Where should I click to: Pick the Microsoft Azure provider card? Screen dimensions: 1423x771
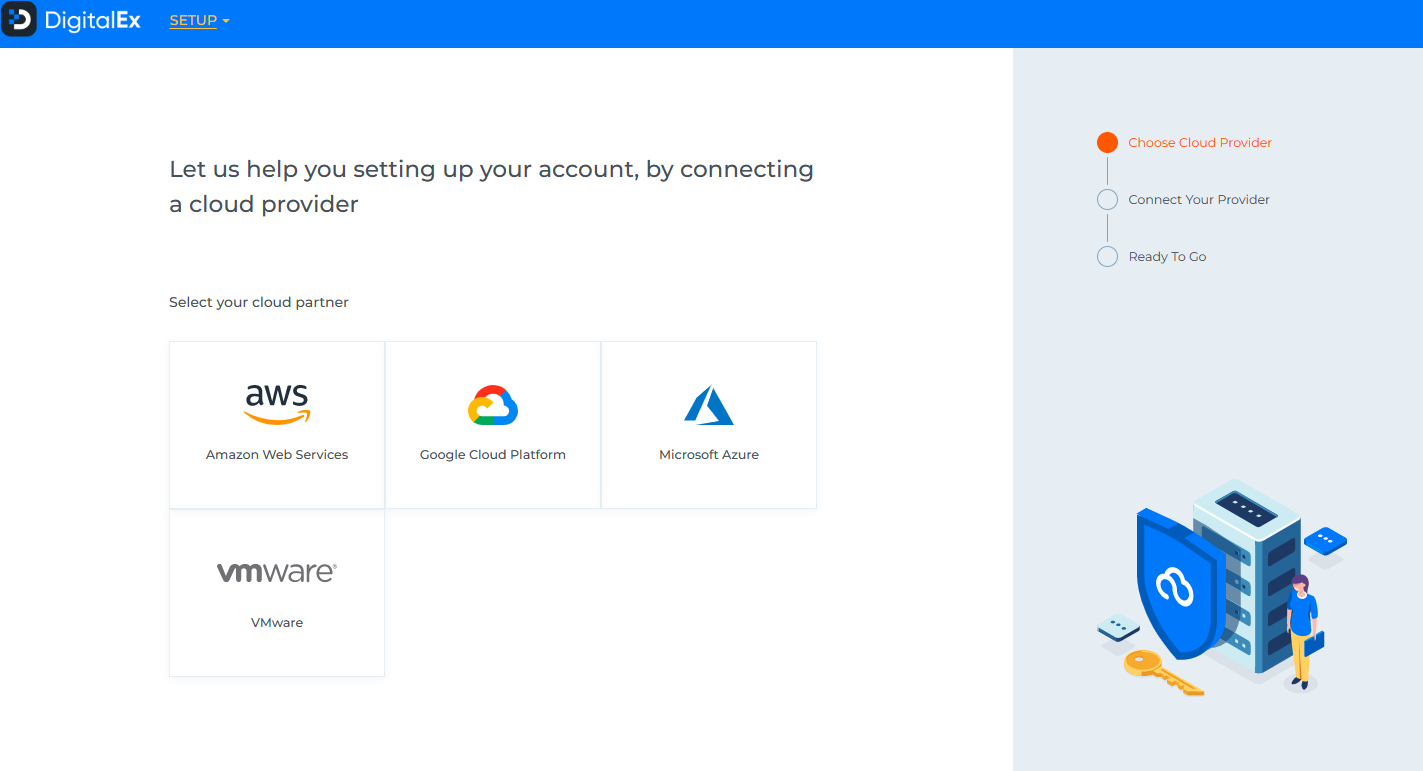(709, 425)
